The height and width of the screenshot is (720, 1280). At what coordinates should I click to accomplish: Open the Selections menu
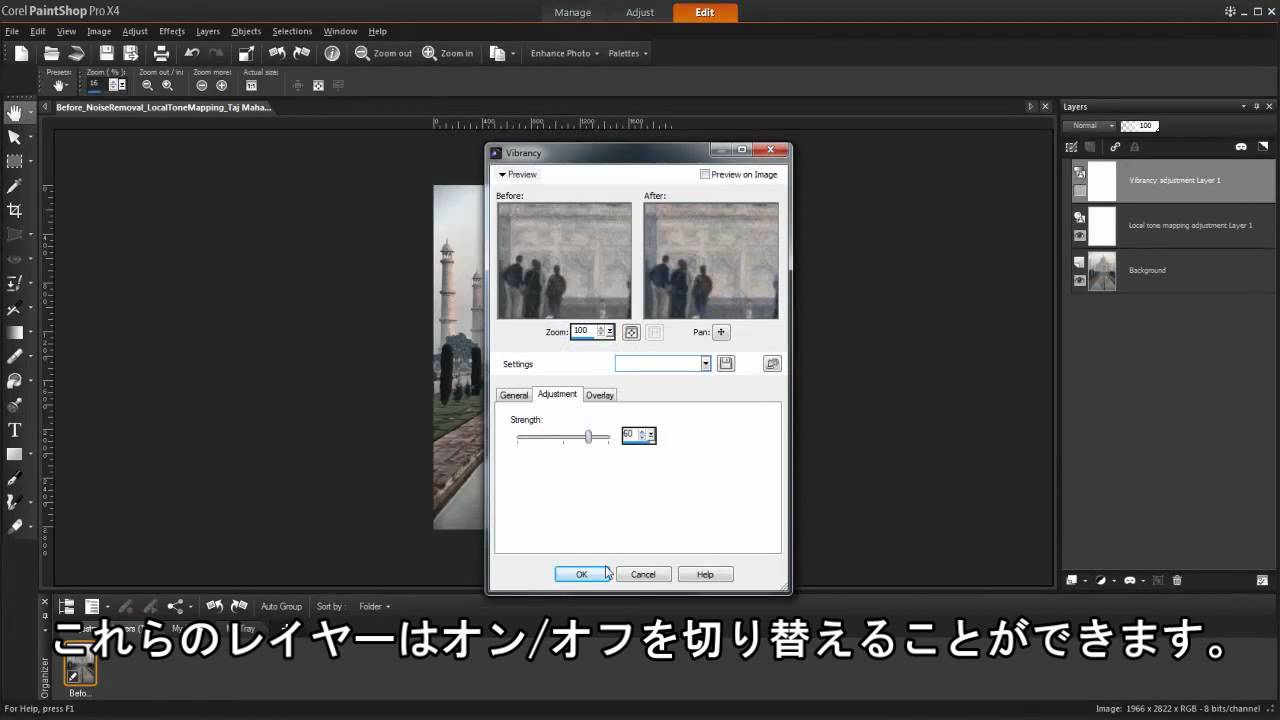click(292, 31)
